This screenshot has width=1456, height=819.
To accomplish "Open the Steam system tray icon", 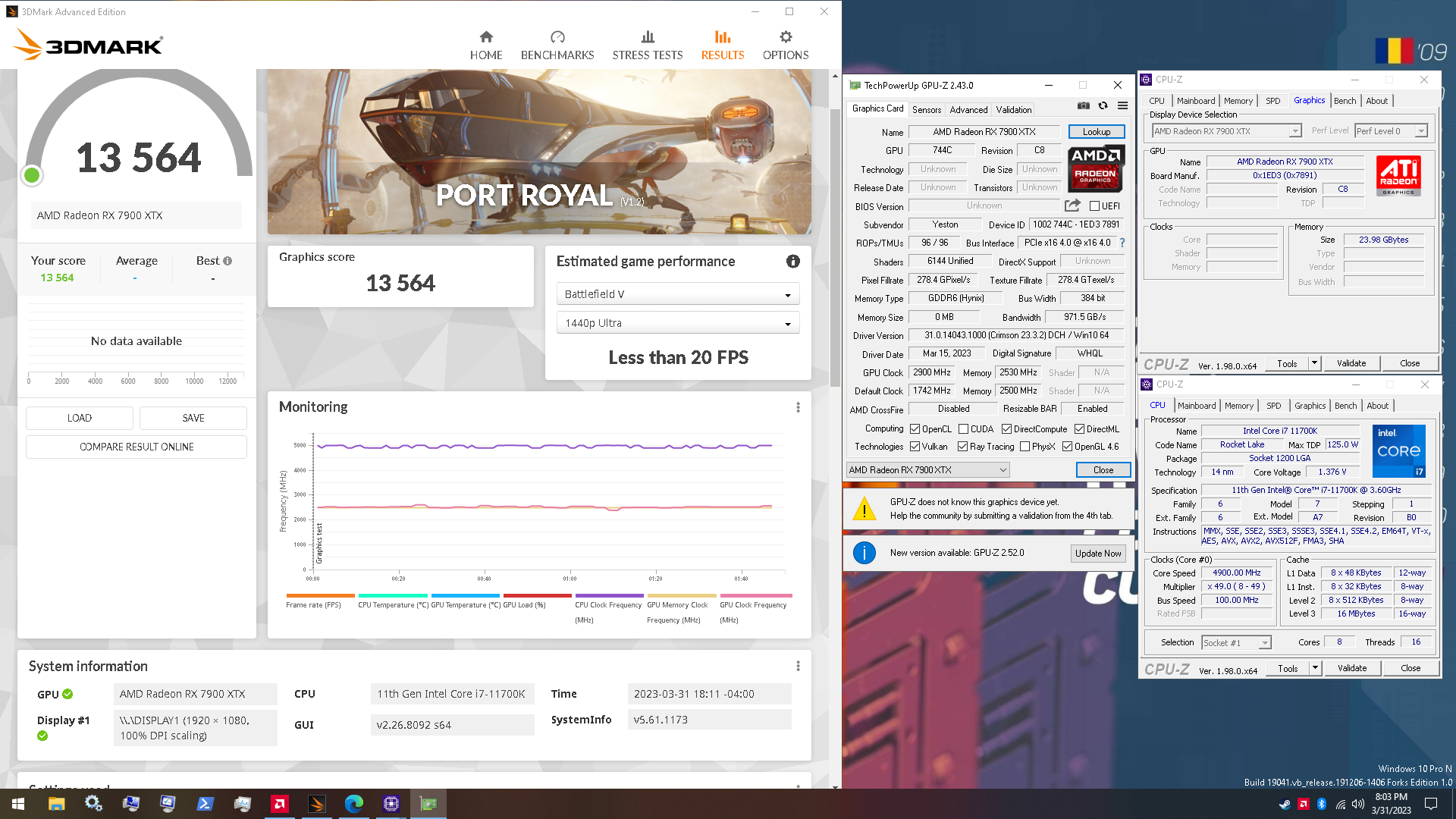I will pos(1285,804).
